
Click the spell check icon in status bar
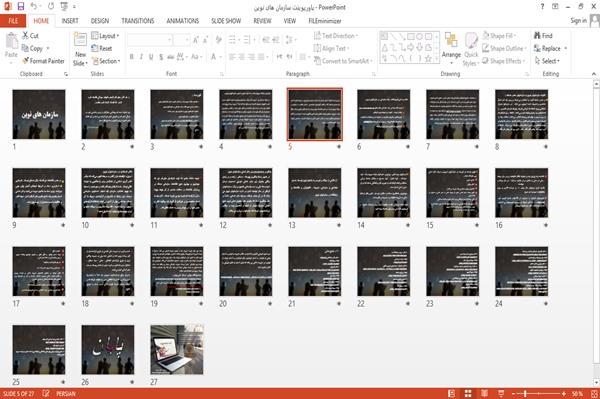[46, 393]
